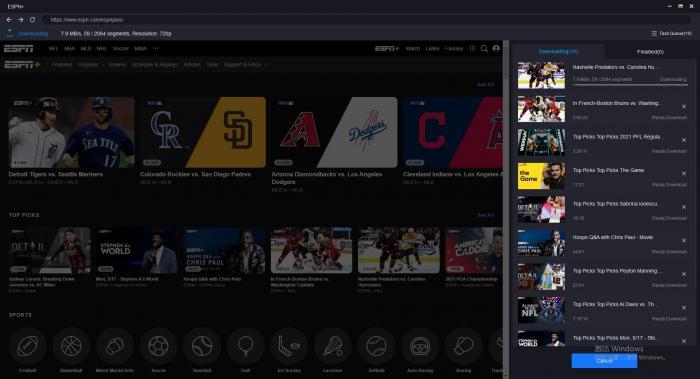Click the browser forward arrow

[x=21, y=20]
